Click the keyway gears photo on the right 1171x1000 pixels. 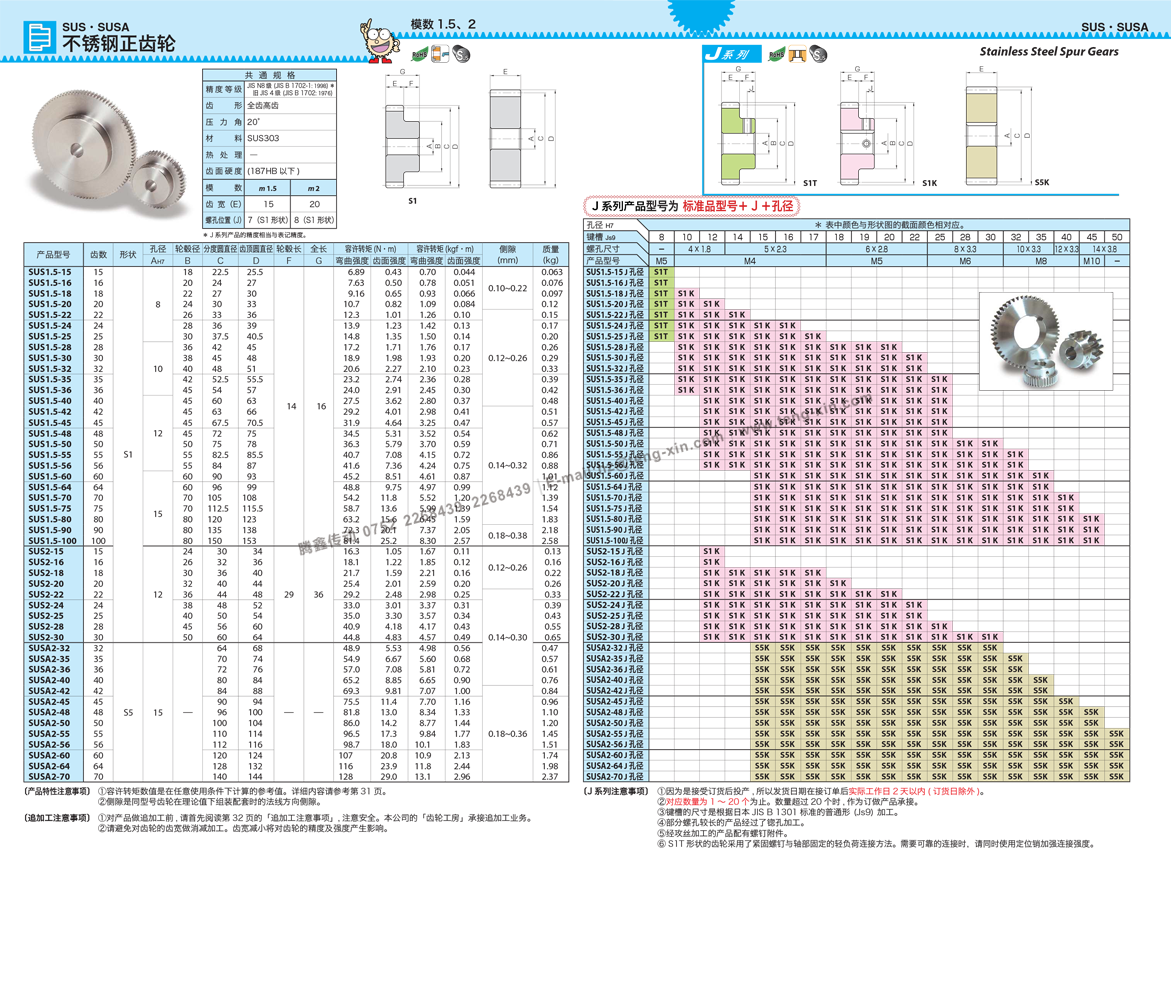[x=1045, y=340]
